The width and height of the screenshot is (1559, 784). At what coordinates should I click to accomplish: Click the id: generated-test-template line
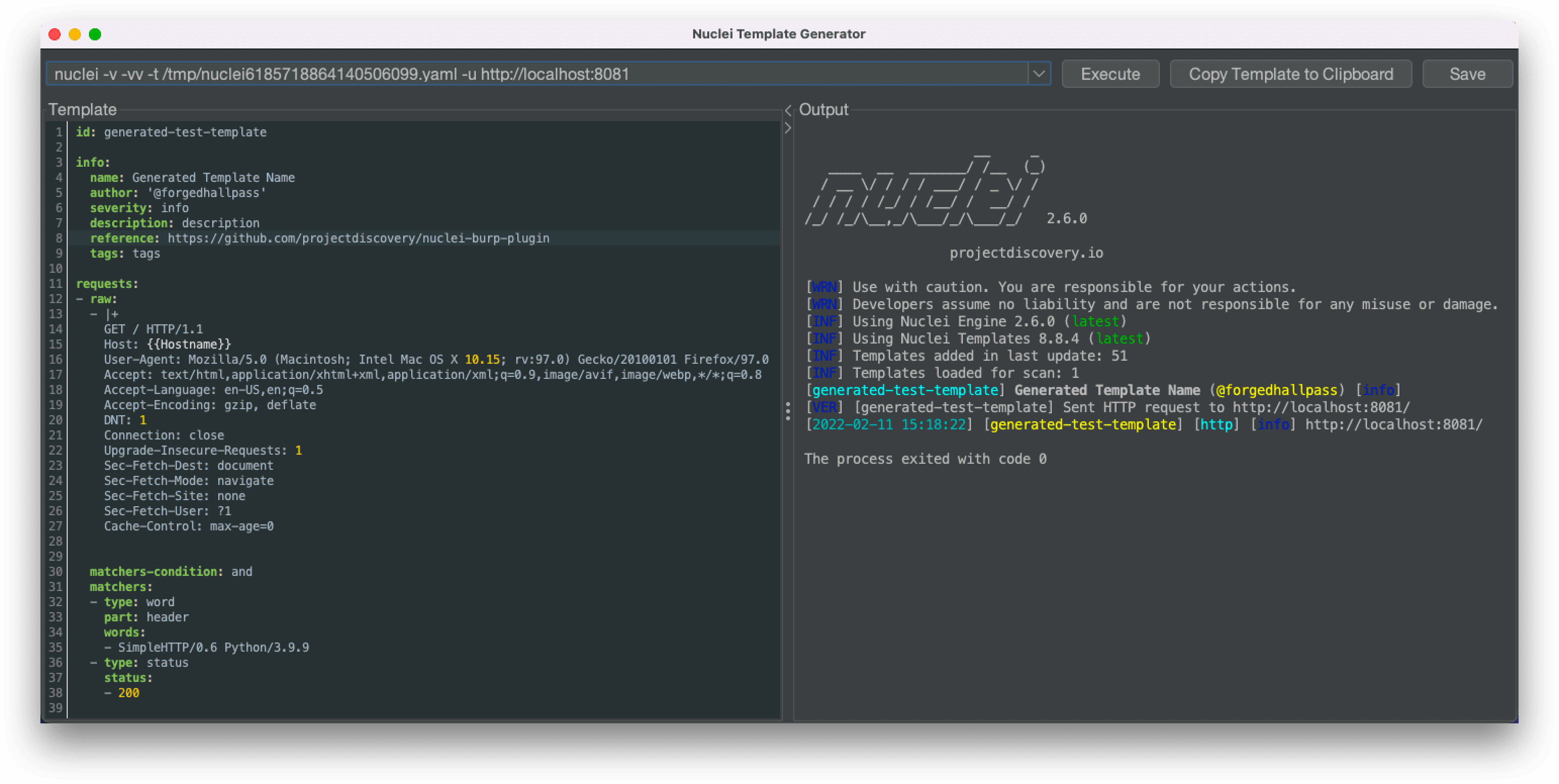171,132
